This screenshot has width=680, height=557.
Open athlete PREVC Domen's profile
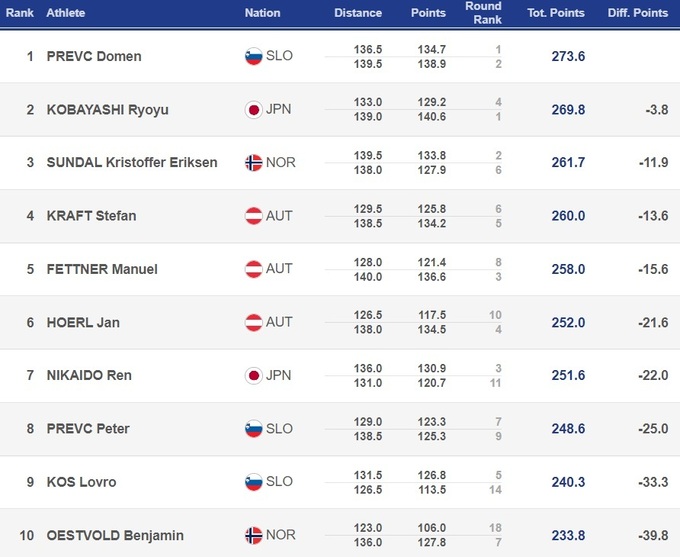click(94, 56)
